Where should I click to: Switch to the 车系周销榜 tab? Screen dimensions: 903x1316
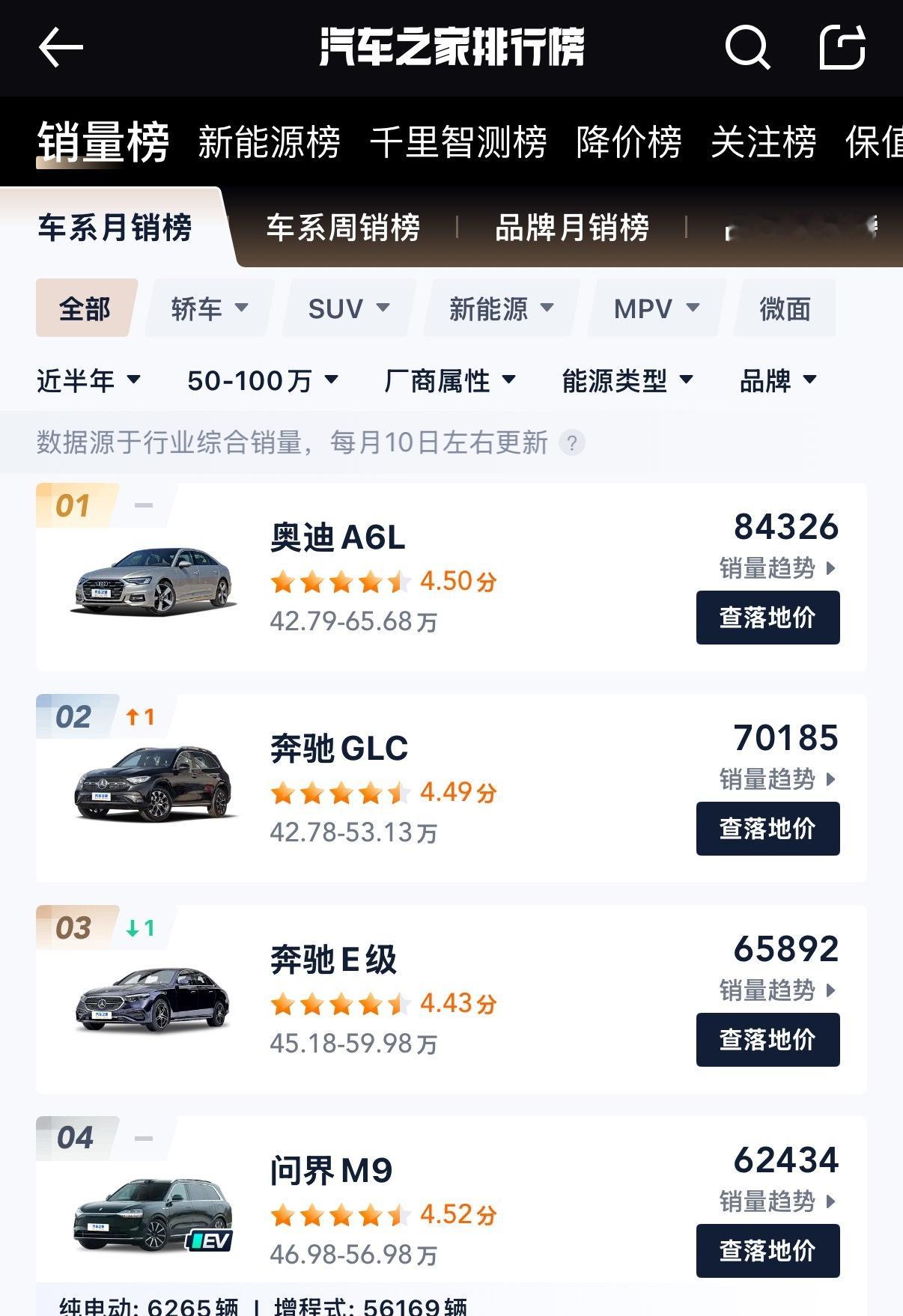pyautogui.click(x=343, y=228)
